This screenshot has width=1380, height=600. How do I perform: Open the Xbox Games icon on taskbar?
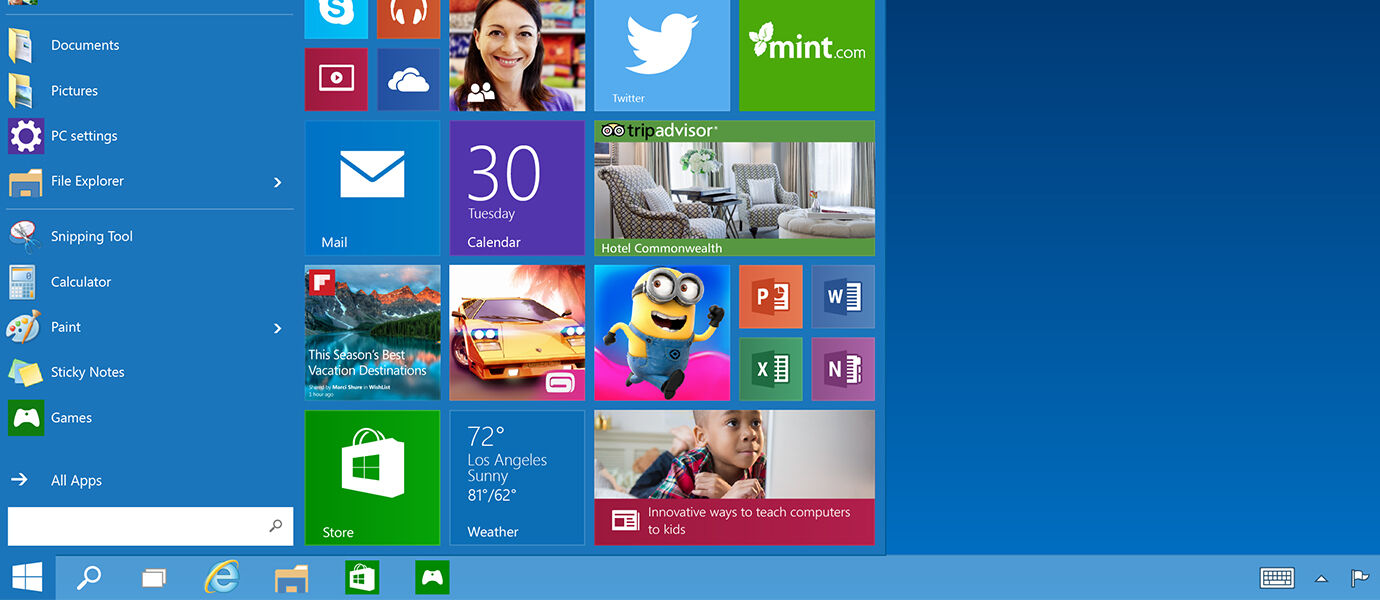pos(432,577)
